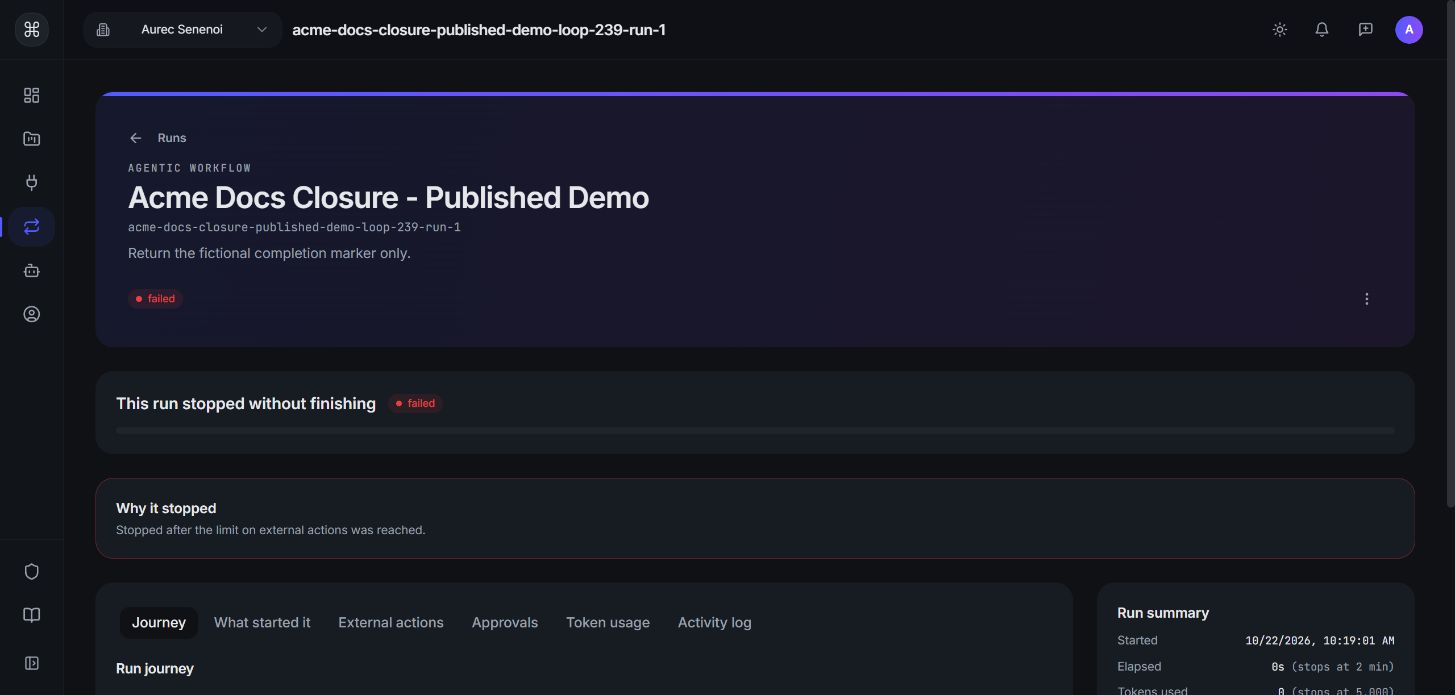
Task: Click the started time "10/22/2026, 10:19:01 AM"
Action: pos(1320,640)
